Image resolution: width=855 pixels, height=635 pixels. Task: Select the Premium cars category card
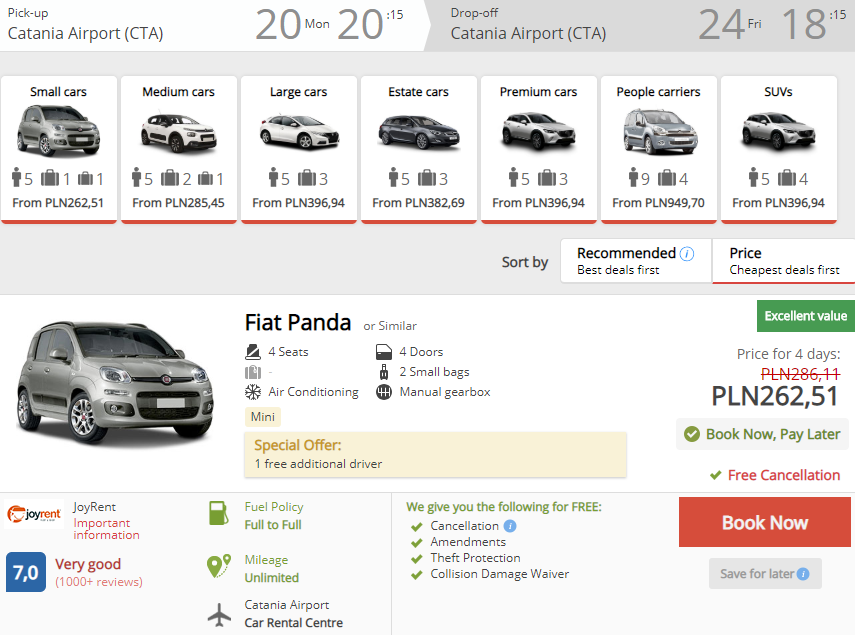click(539, 149)
